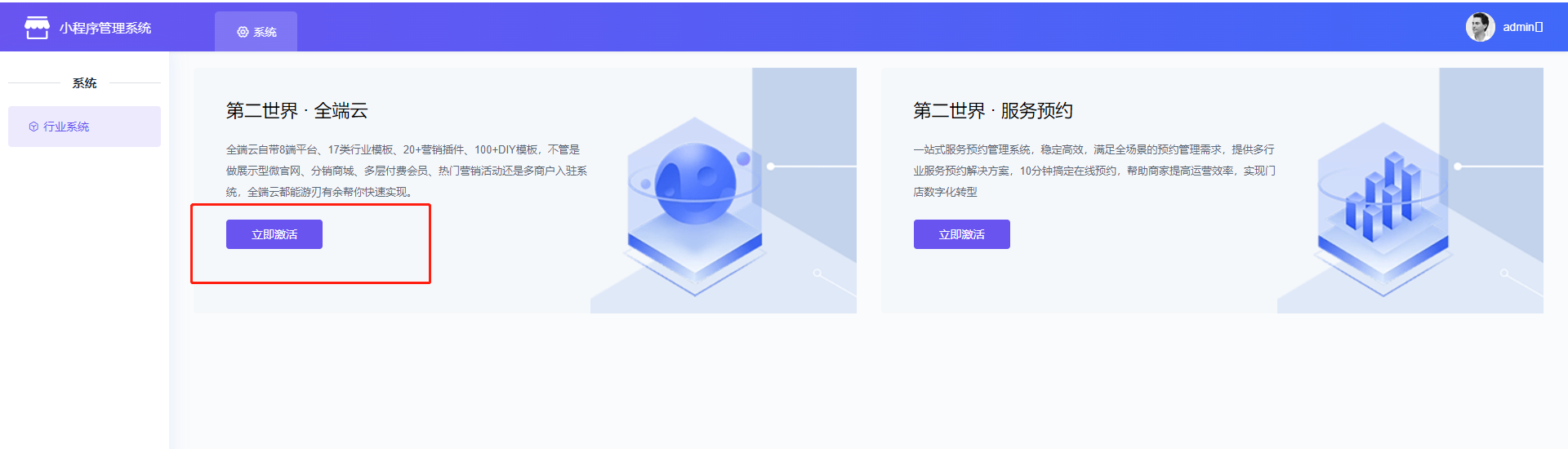The height and width of the screenshot is (449, 1568).
Task: Click the shop logo icon in header
Action: (37, 27)
